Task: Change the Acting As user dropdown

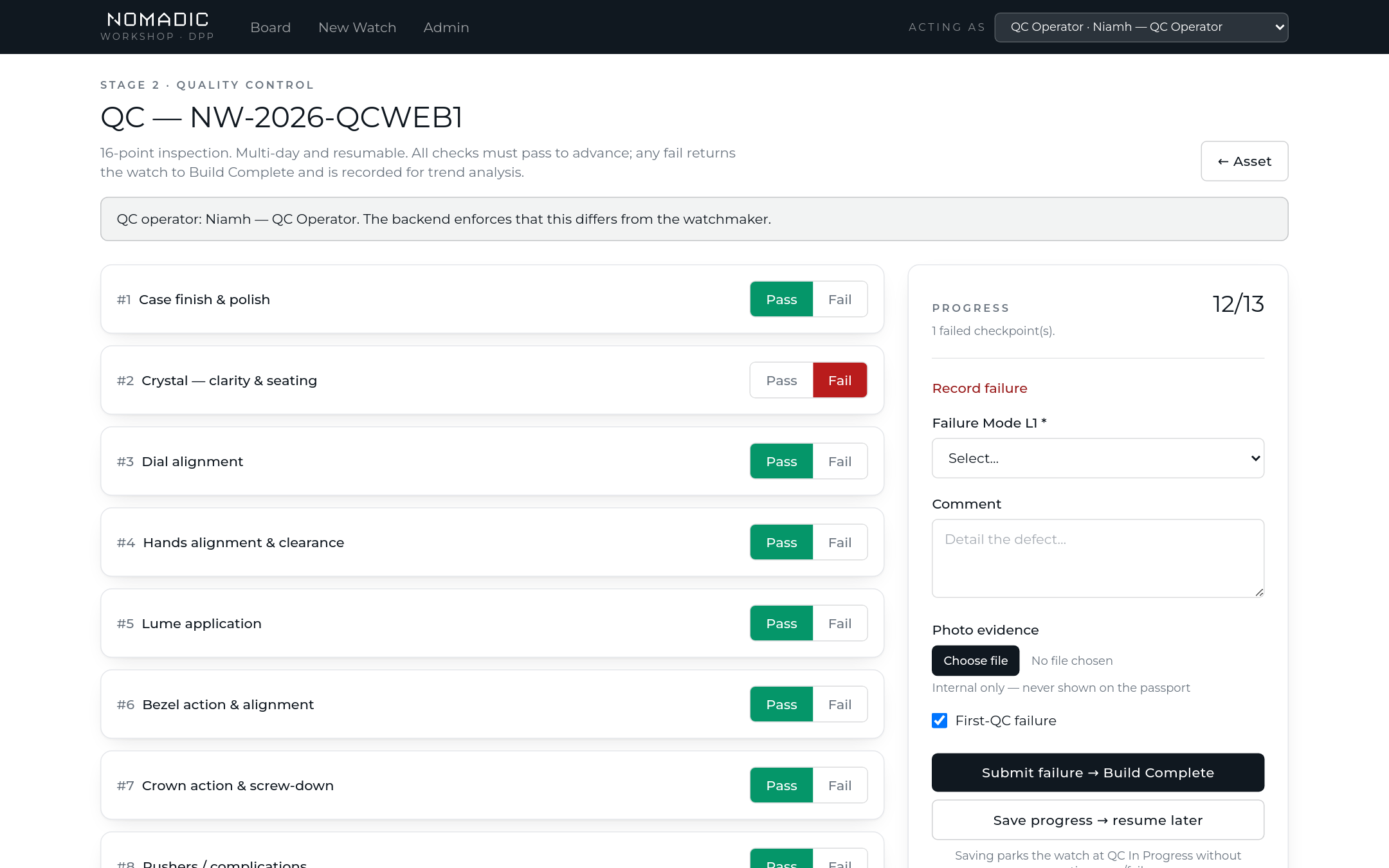Action: (x=1141, y=27)
